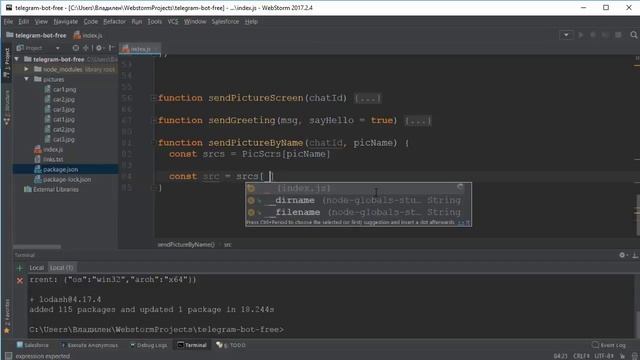Open the Edit menu

tap(23, 22)
